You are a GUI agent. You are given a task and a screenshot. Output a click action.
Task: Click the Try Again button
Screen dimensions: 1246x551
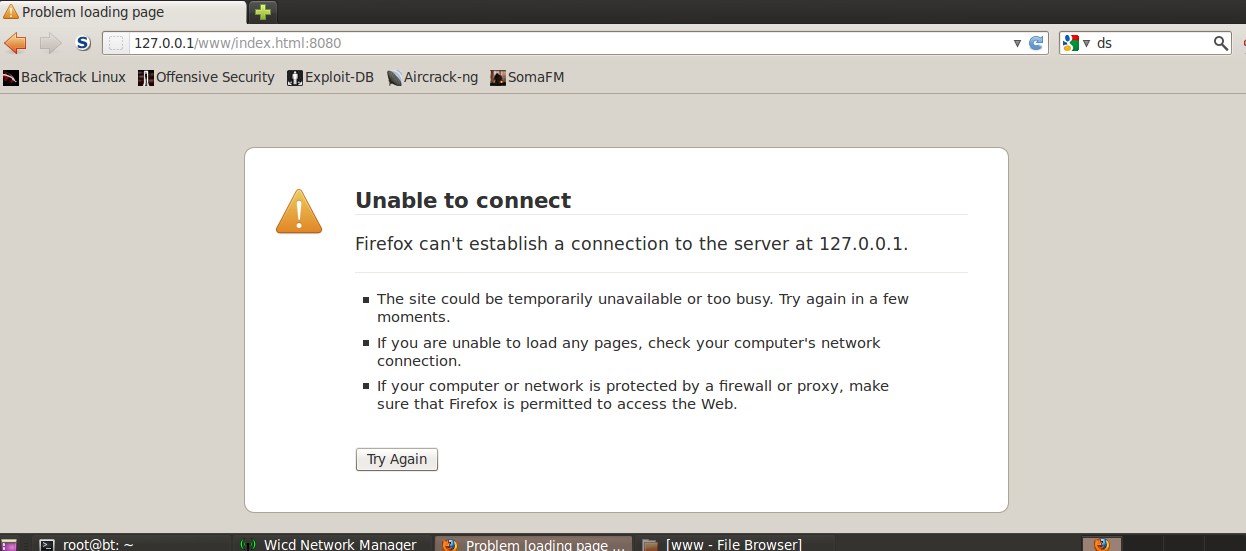(x=397, y=459)
